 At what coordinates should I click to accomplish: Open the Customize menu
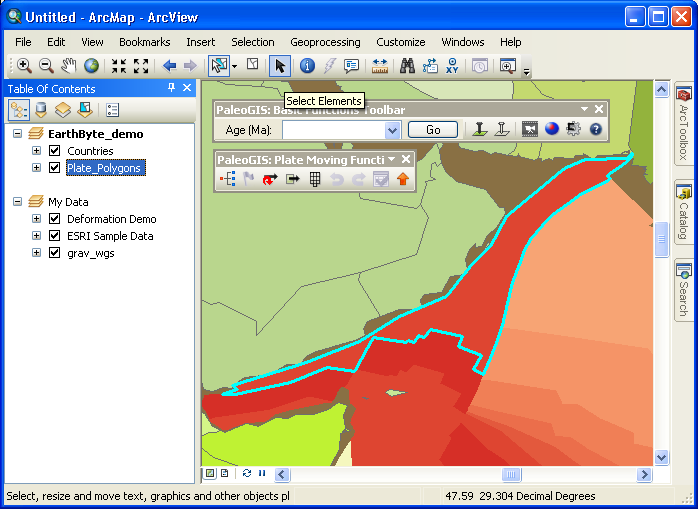click(401, 42)
